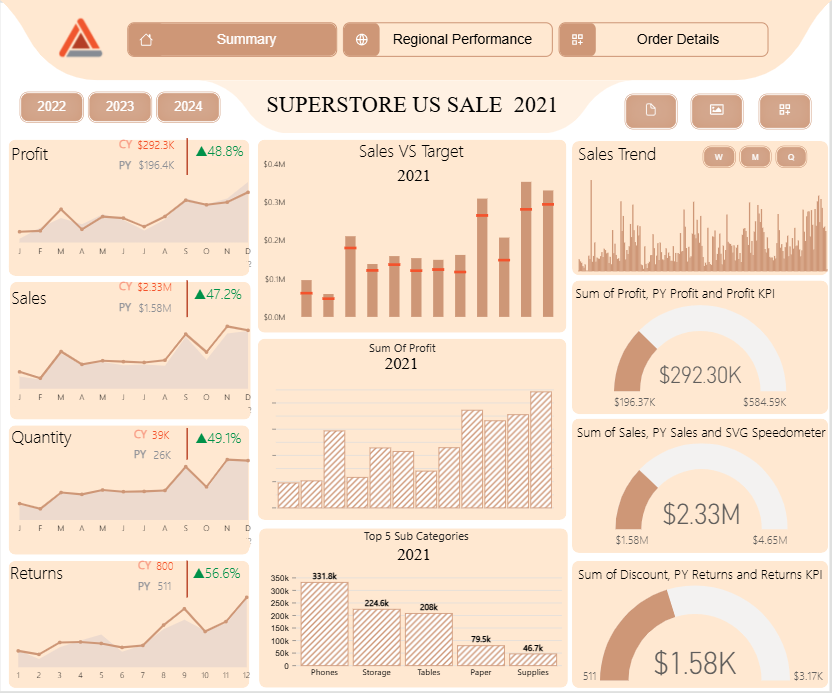Click the last hatched bar in Sum Of Profit

pos(541,450)
